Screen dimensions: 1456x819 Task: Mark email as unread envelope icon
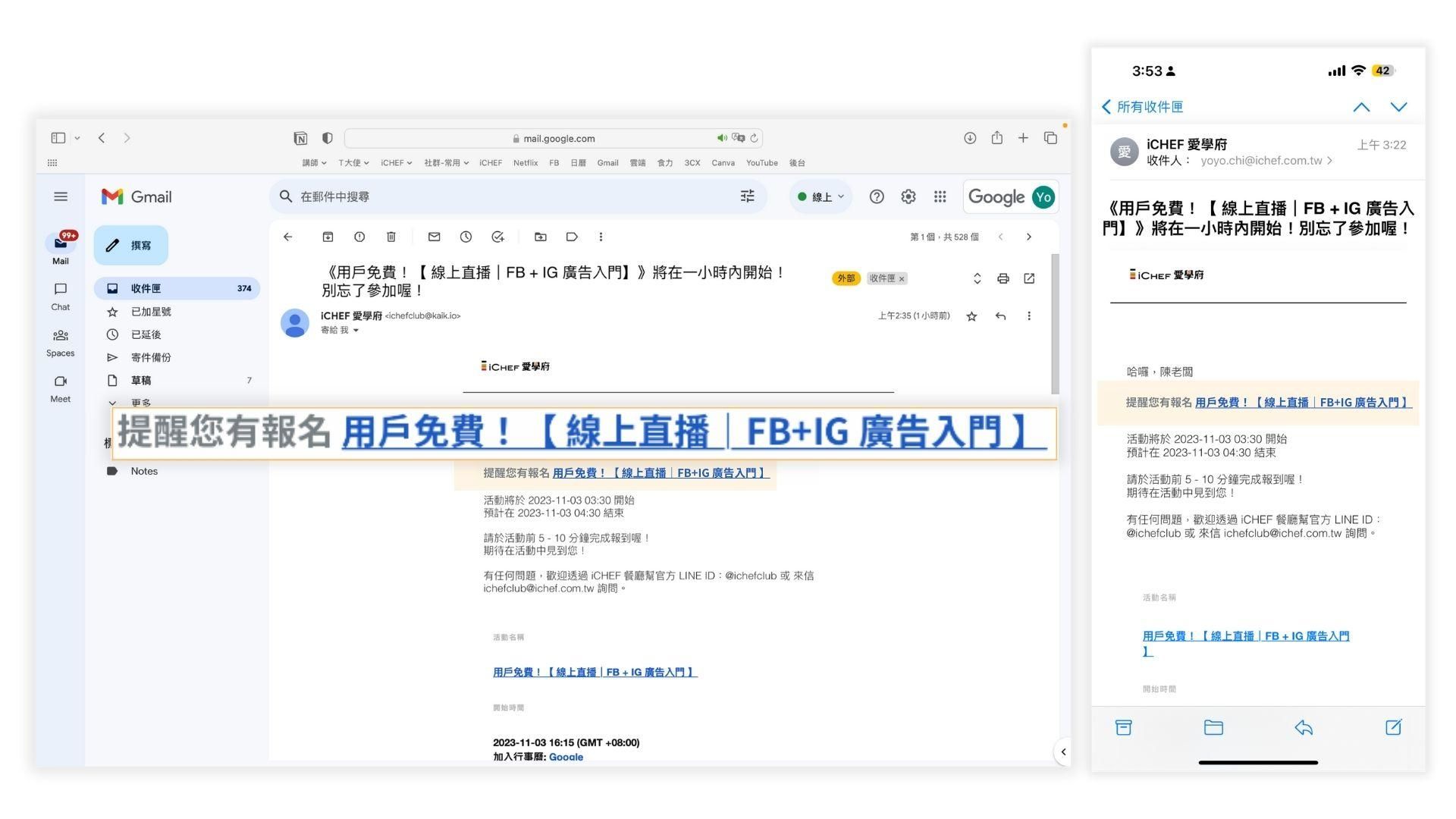click(x=434, y=237)
